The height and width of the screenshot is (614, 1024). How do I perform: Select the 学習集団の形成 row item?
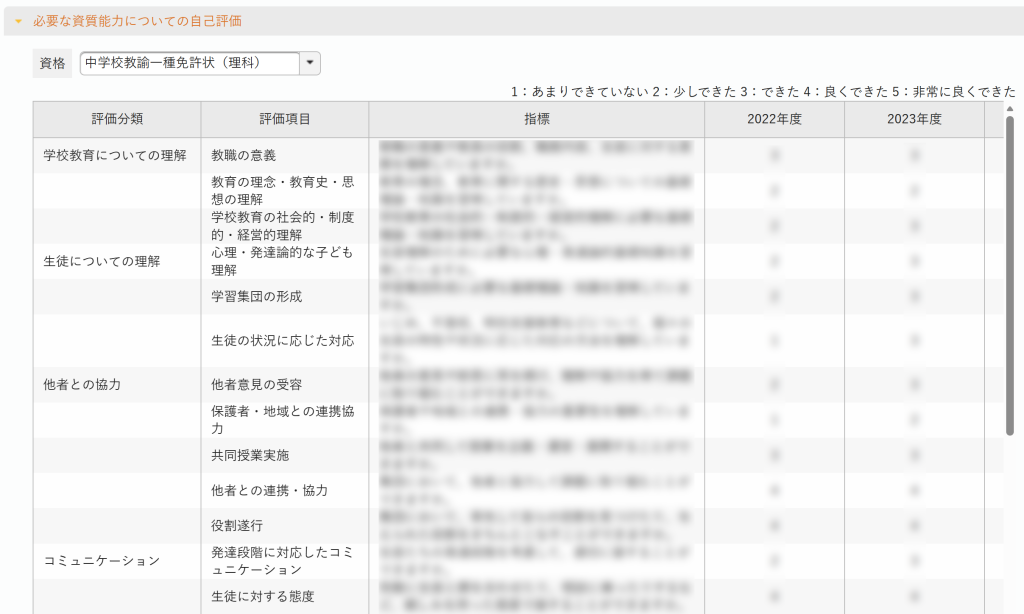256,297
